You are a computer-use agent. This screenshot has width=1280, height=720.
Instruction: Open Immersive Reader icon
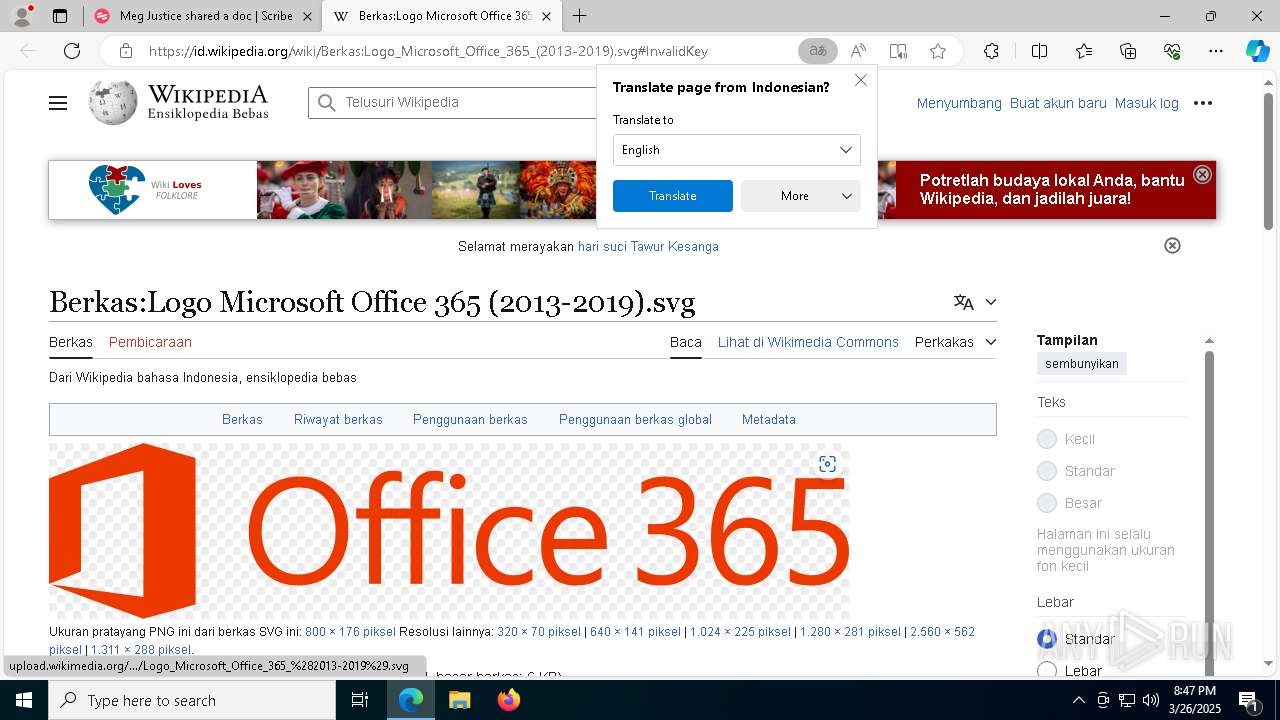pyautogui.click(x=898, y=51)
